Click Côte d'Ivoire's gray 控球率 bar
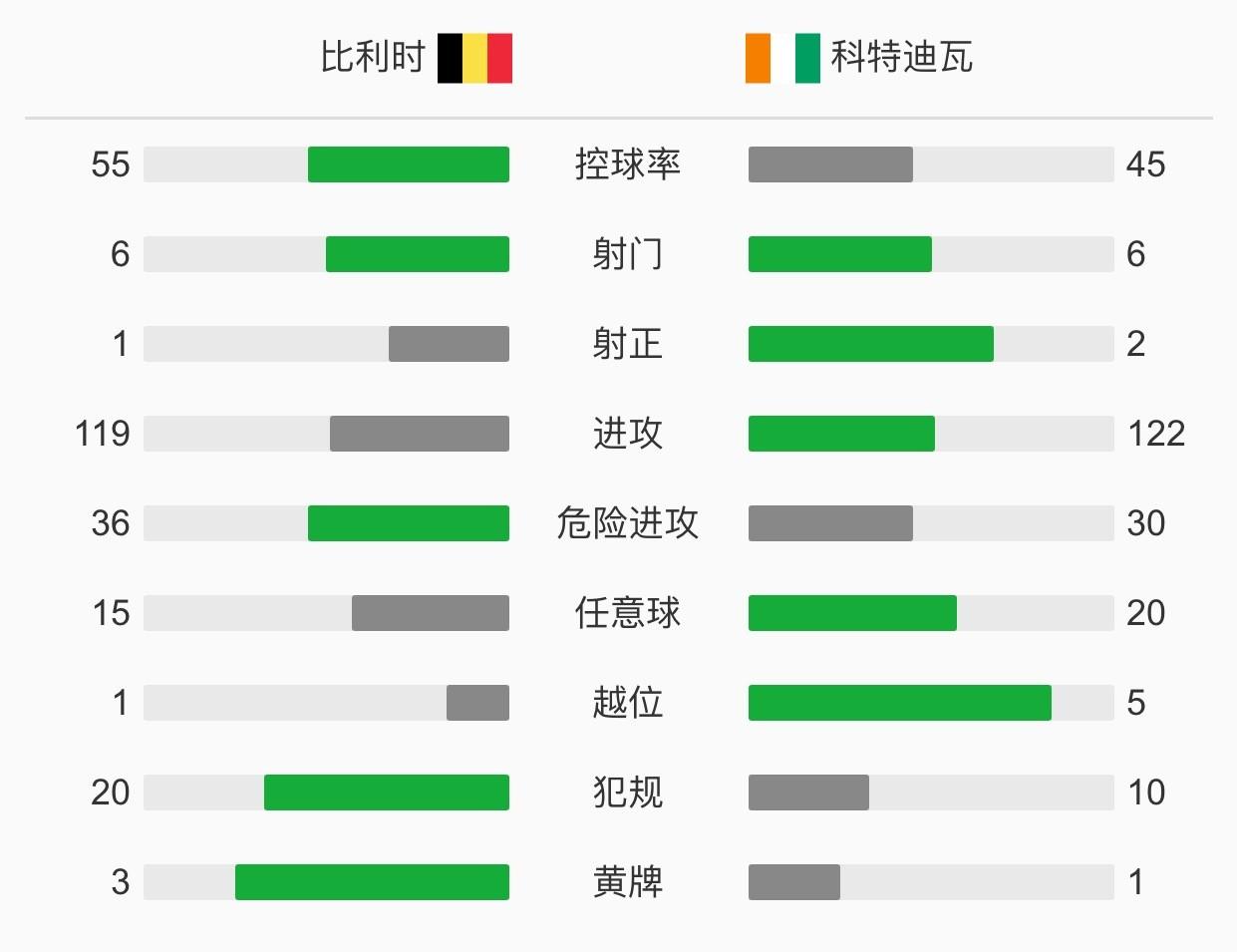Image resolution: width=1237 pixels, height=952 pixels. [x=830, y=164]
